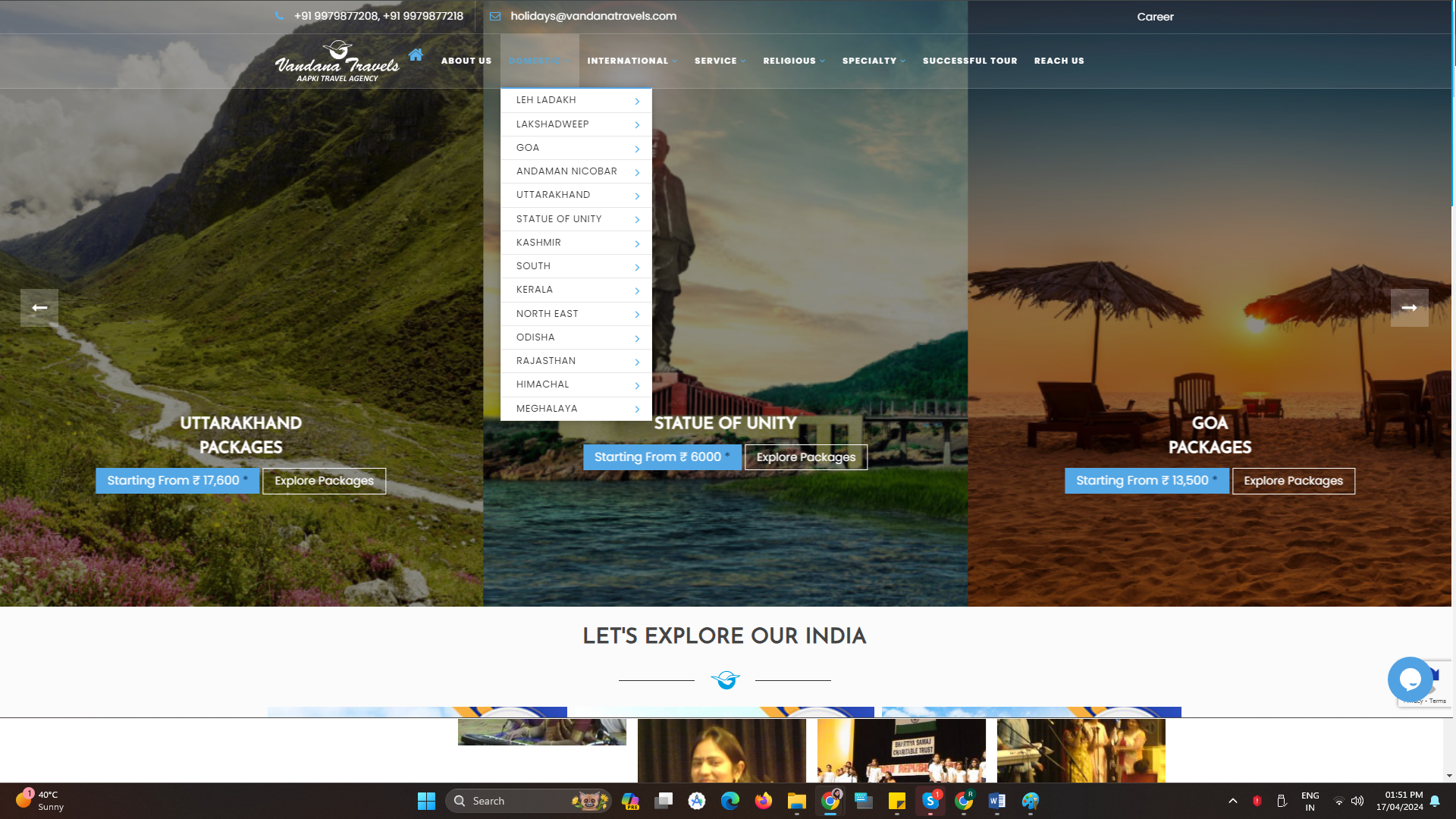This screenshot has height=819, width=1456.
Task: Click the home icon in the navbar
Action: [416, 55]
